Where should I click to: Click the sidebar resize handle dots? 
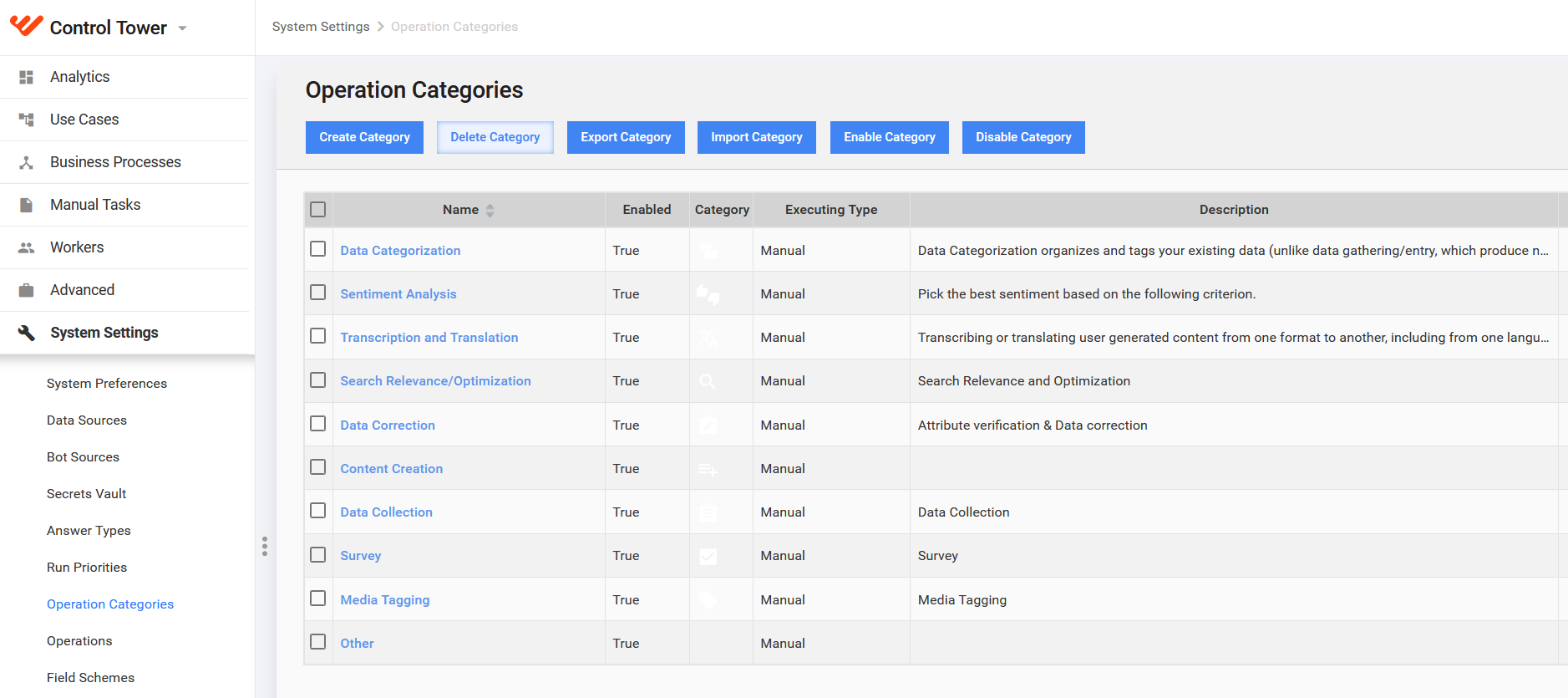pyautogui.click(x=265, y=547)
